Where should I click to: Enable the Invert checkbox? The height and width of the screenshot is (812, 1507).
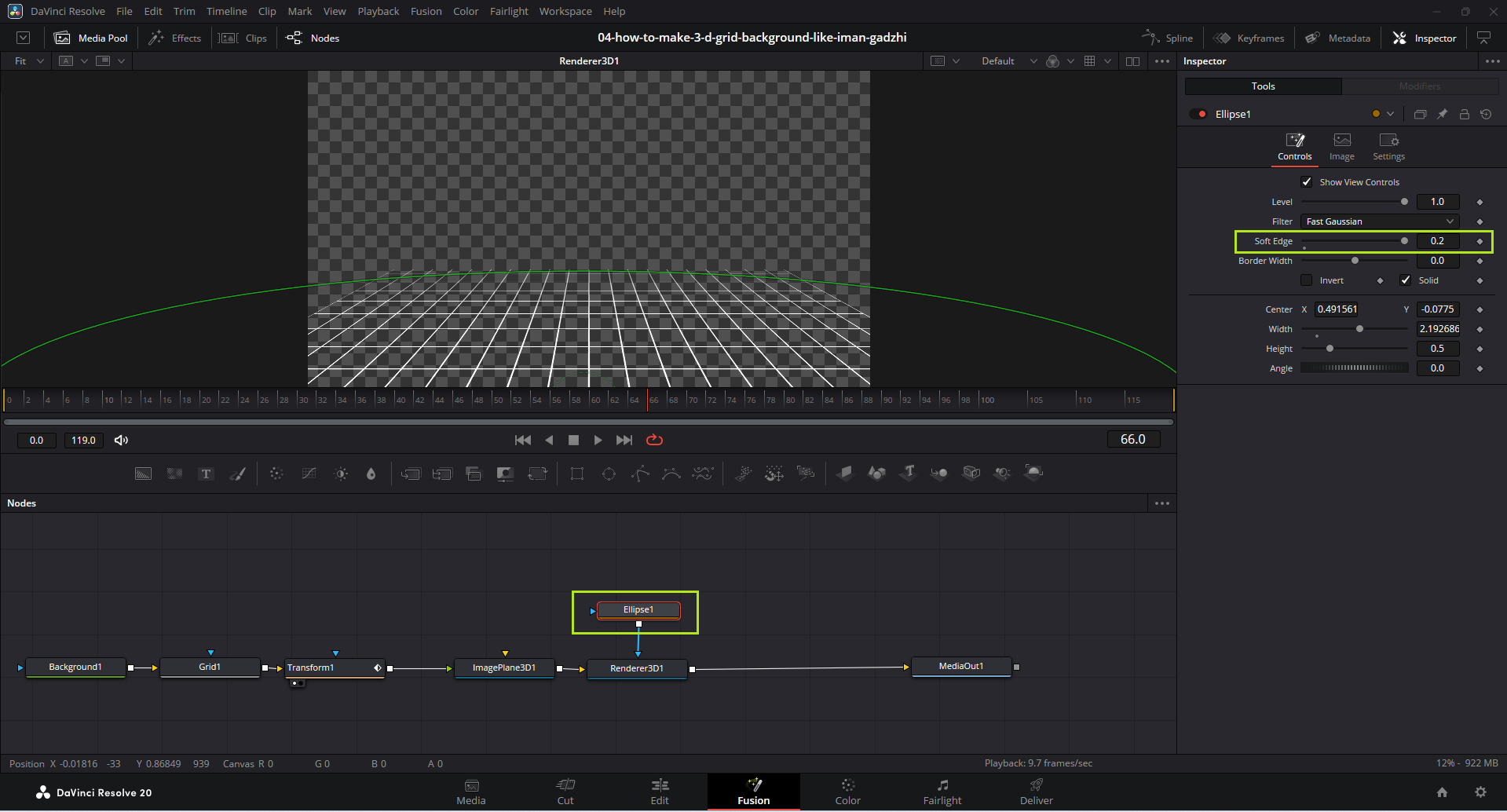tap(1307, 280)
